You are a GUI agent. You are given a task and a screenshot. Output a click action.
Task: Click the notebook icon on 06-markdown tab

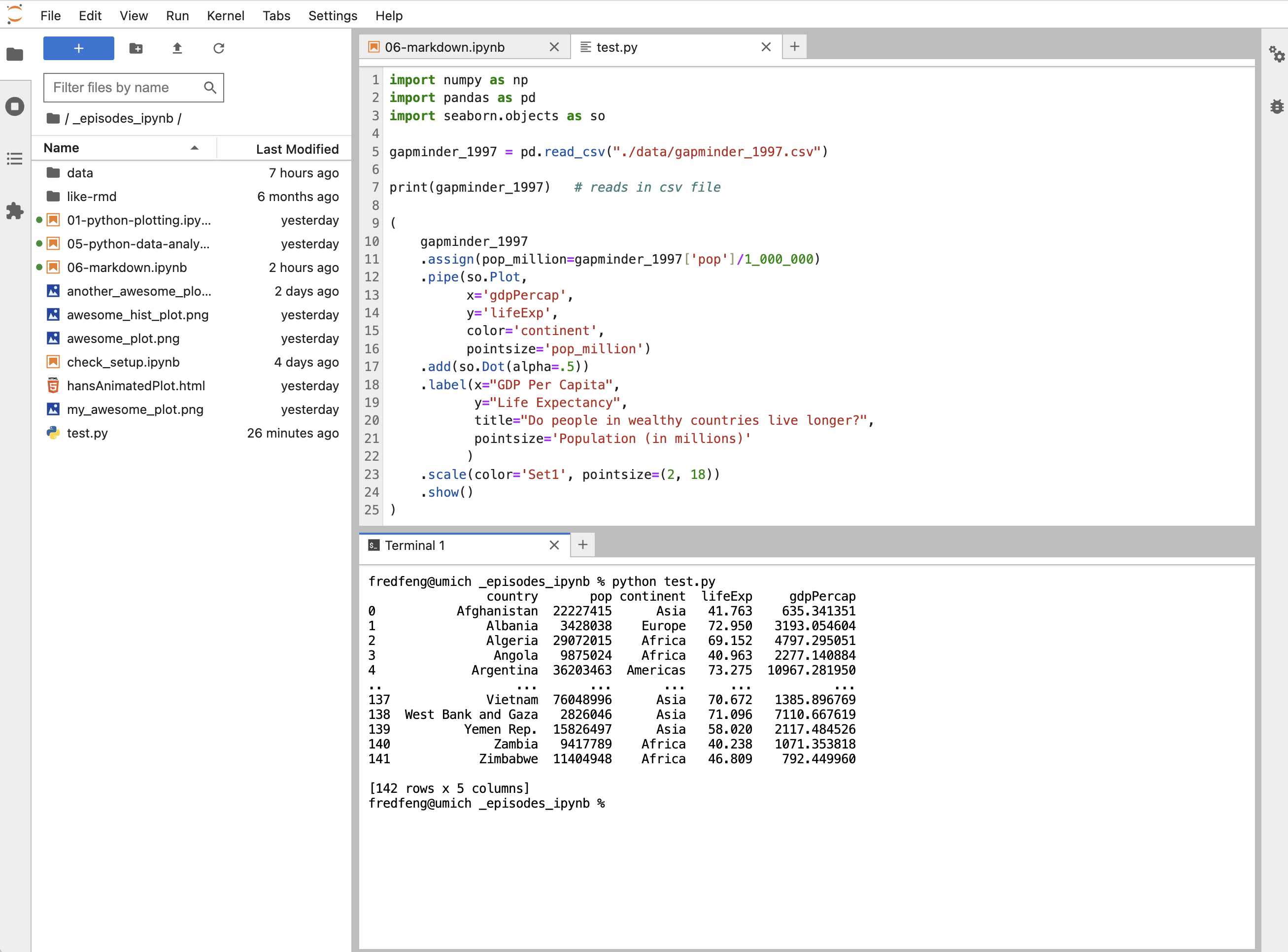pyautogui.click(x=373, y=47)
